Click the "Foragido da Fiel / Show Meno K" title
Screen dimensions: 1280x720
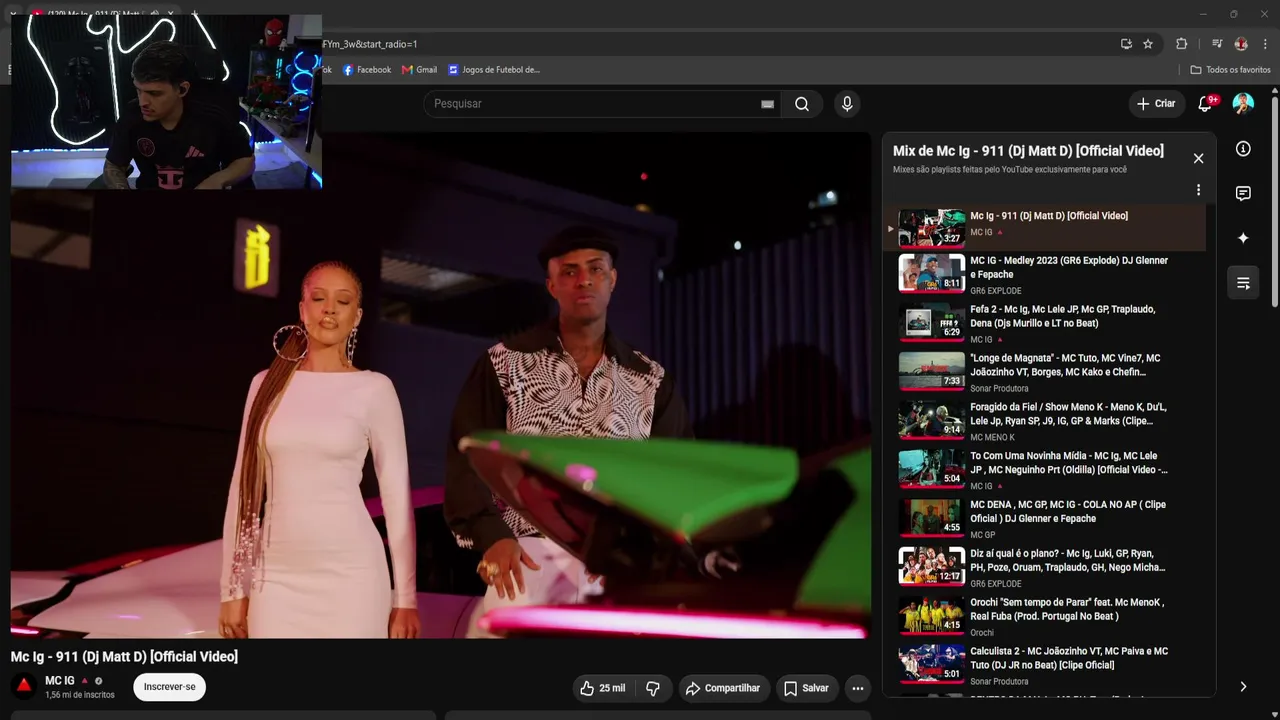[1068, 414]
